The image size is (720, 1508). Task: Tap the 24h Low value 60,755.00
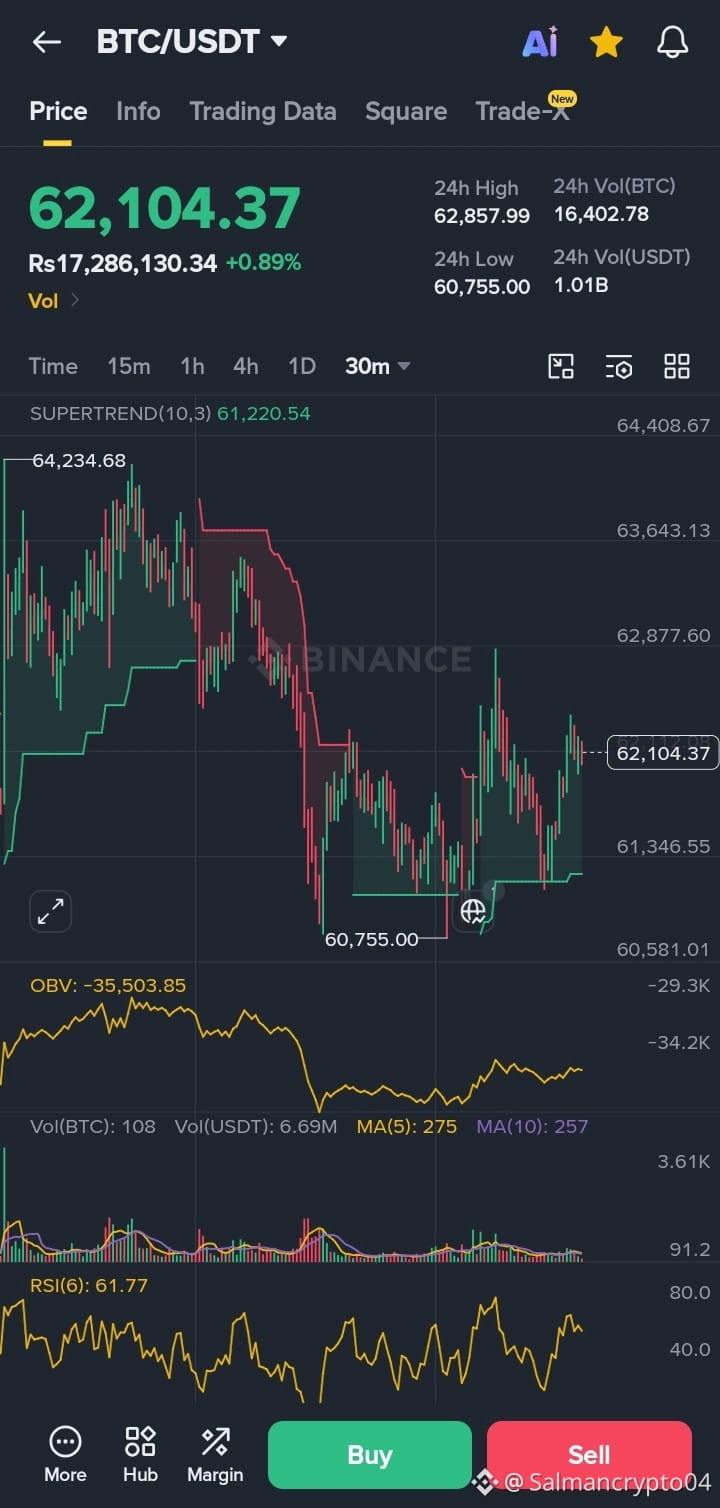point(482,287)
